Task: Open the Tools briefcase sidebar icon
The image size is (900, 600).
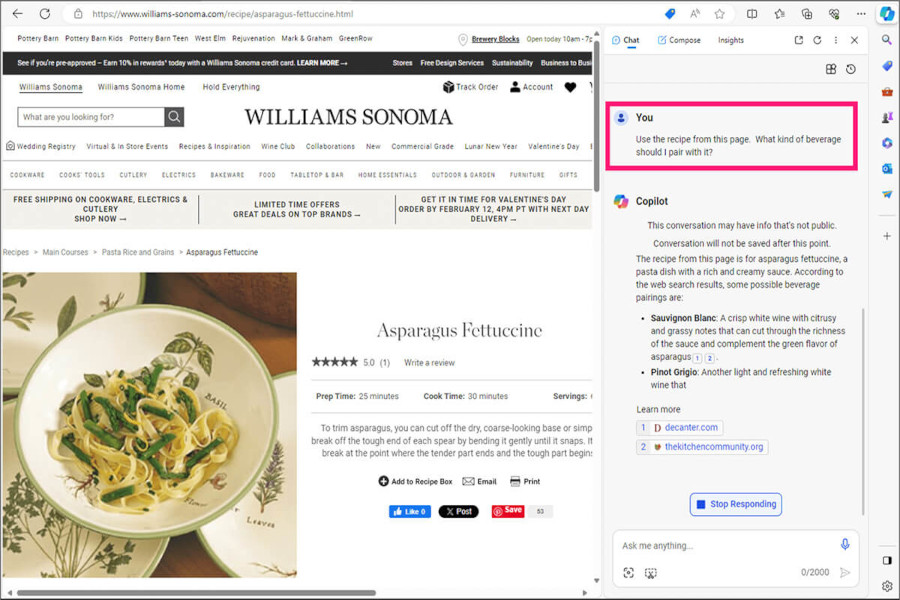Action: pos(887,92)
